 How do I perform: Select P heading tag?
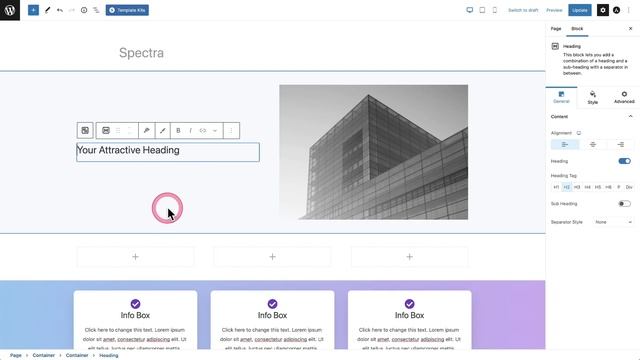click(619, 187)
